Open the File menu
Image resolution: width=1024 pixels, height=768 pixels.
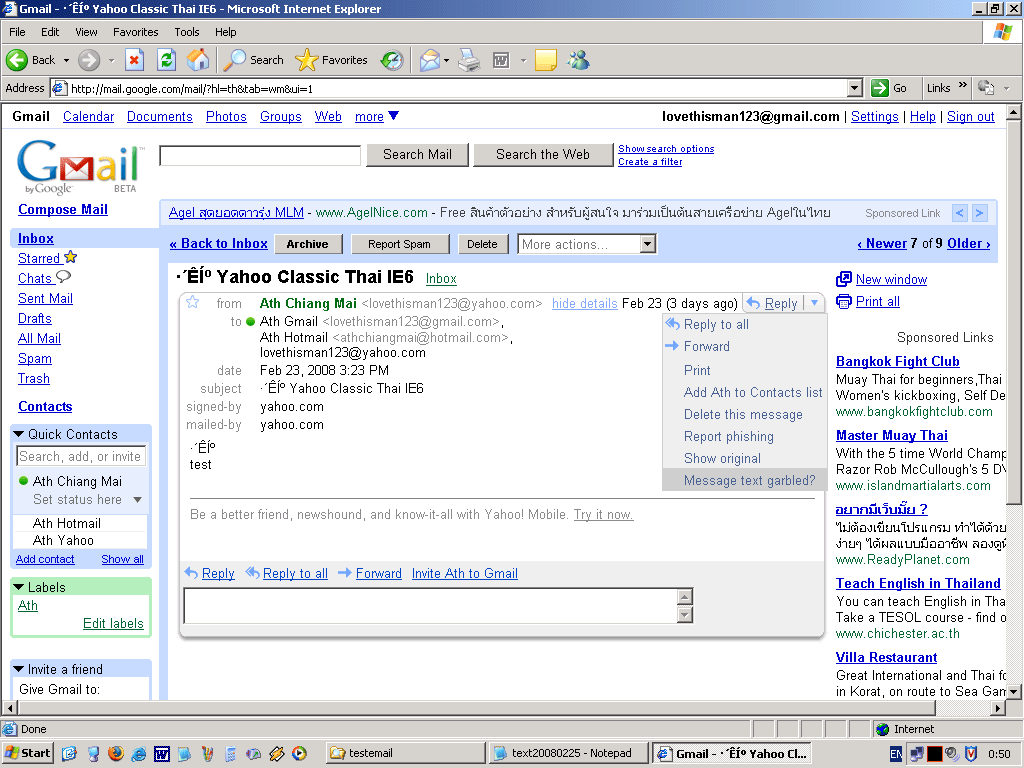point(17,32)
